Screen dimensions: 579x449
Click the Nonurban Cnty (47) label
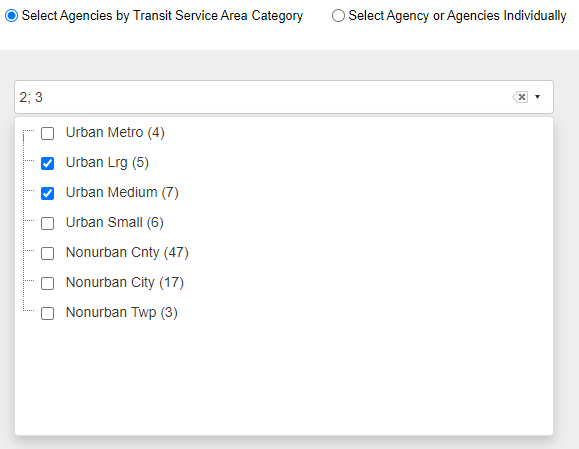127,253
